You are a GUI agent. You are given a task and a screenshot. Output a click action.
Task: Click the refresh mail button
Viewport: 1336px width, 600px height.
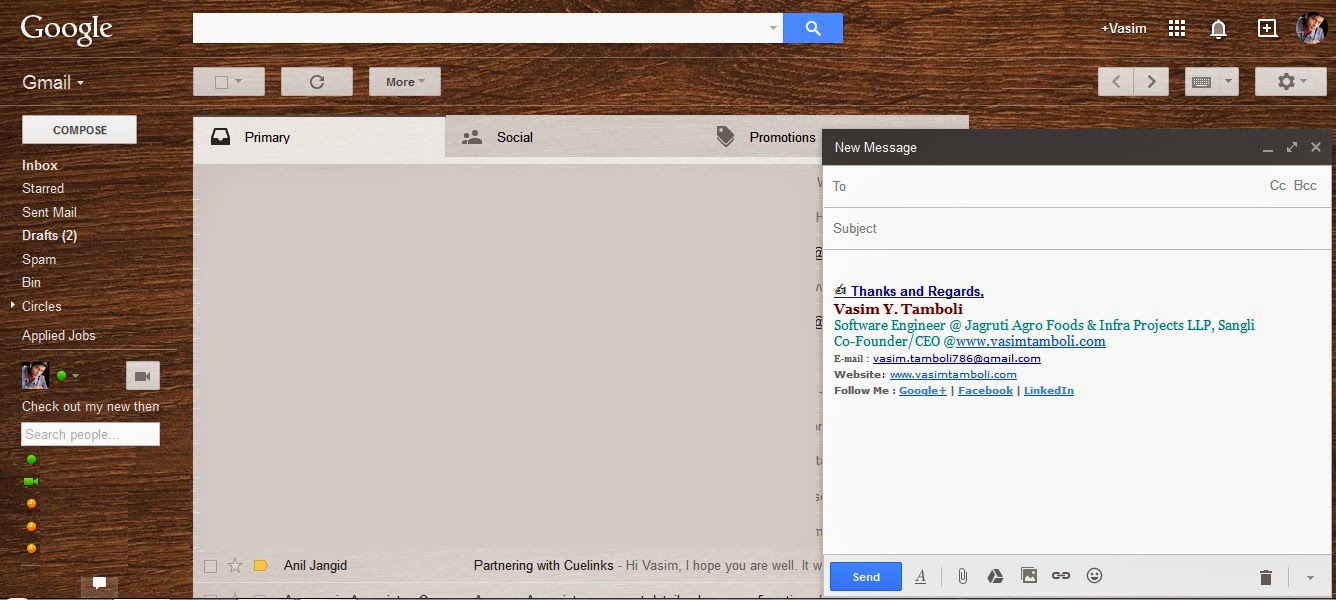click(317, 82)
